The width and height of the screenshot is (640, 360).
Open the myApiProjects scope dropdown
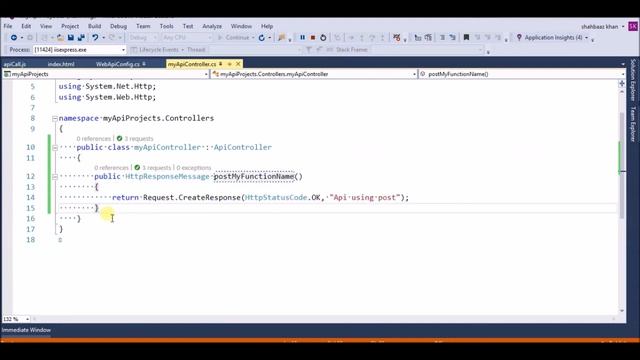(x=106, y=74)
